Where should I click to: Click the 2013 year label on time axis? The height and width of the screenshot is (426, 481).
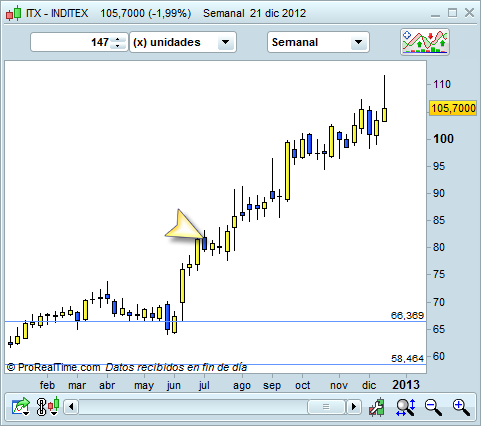click(406, 385)
